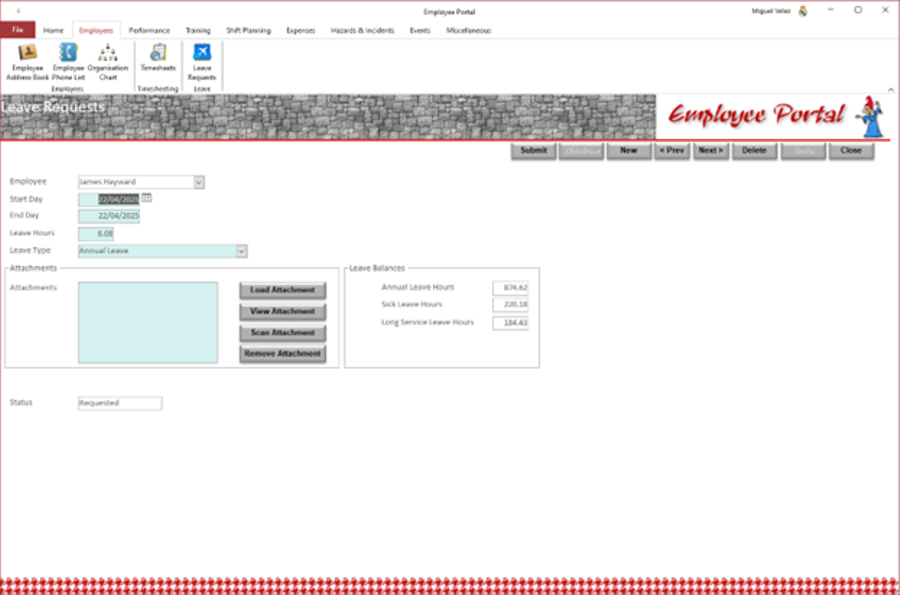Click the Leave Hours input field
Image resolution: width=900 pixels, height=595 pixels.
point(96,233)
